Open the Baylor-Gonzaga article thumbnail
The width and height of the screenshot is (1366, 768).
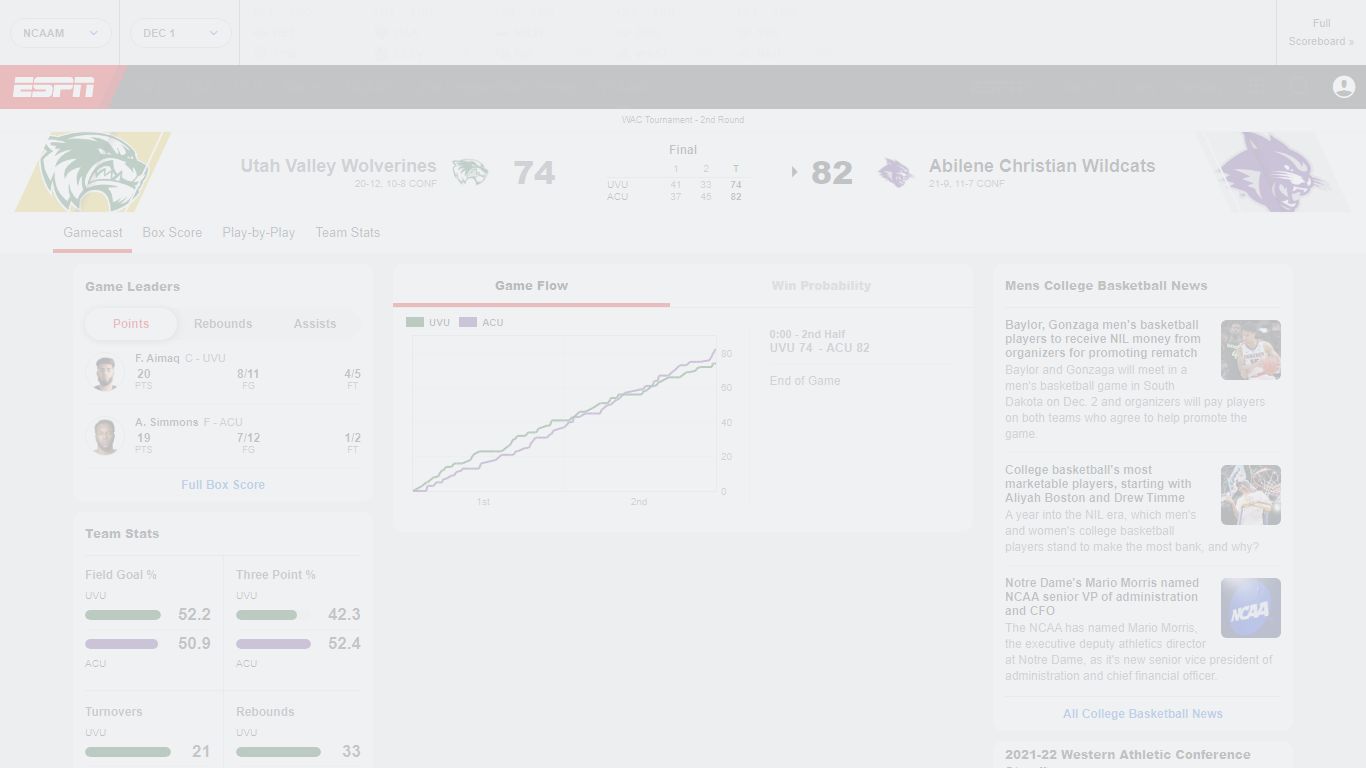1251,350
